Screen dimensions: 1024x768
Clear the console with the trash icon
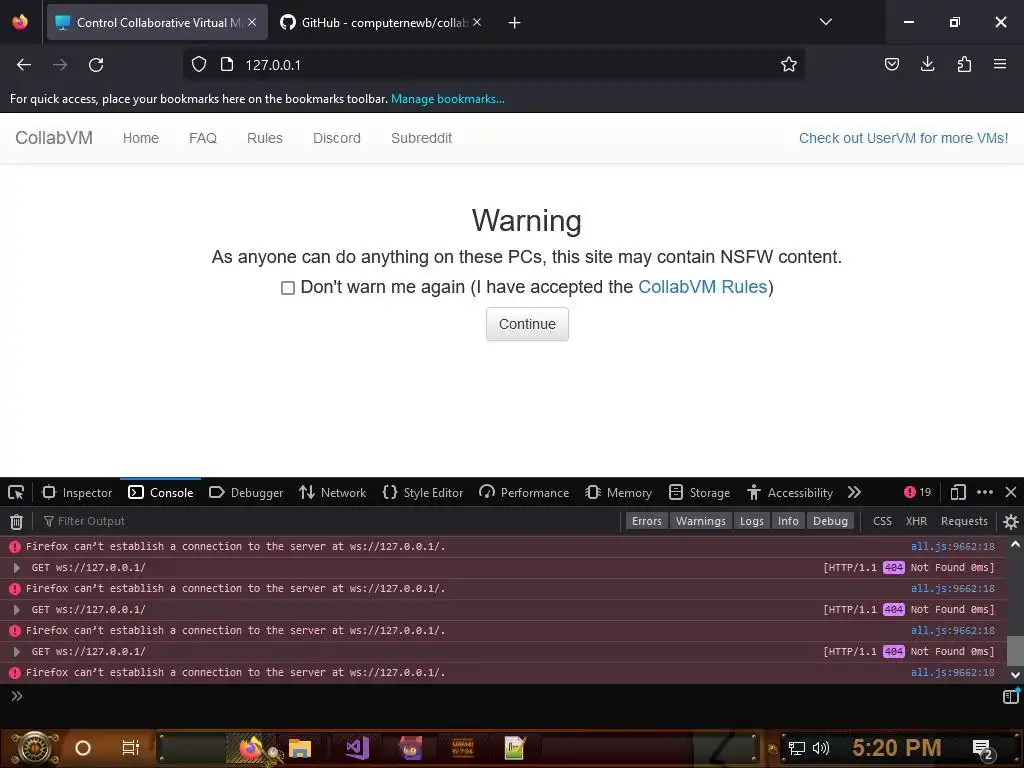(x=16, y=521)
